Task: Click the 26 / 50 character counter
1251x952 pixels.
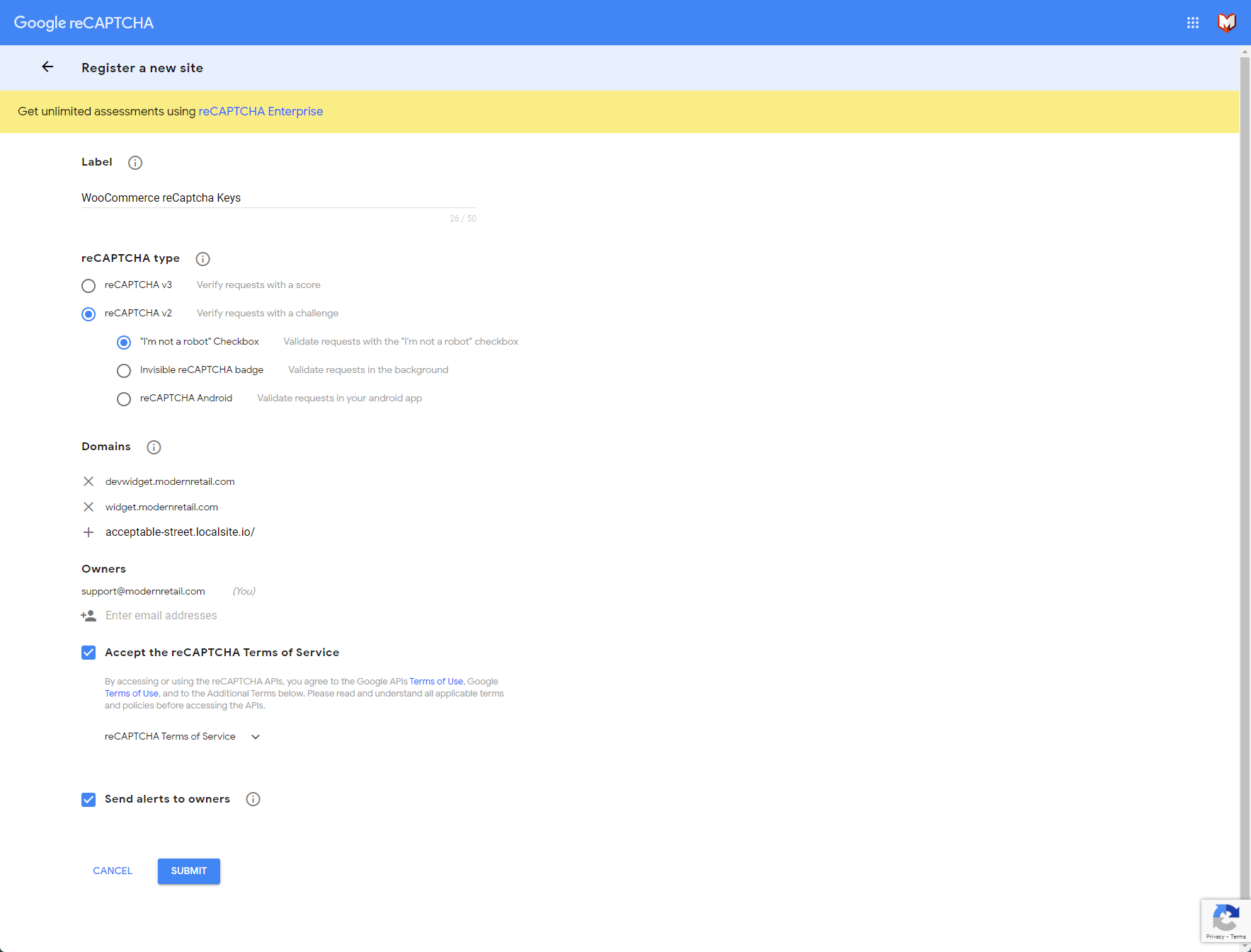Action: [x=463, y=219]
